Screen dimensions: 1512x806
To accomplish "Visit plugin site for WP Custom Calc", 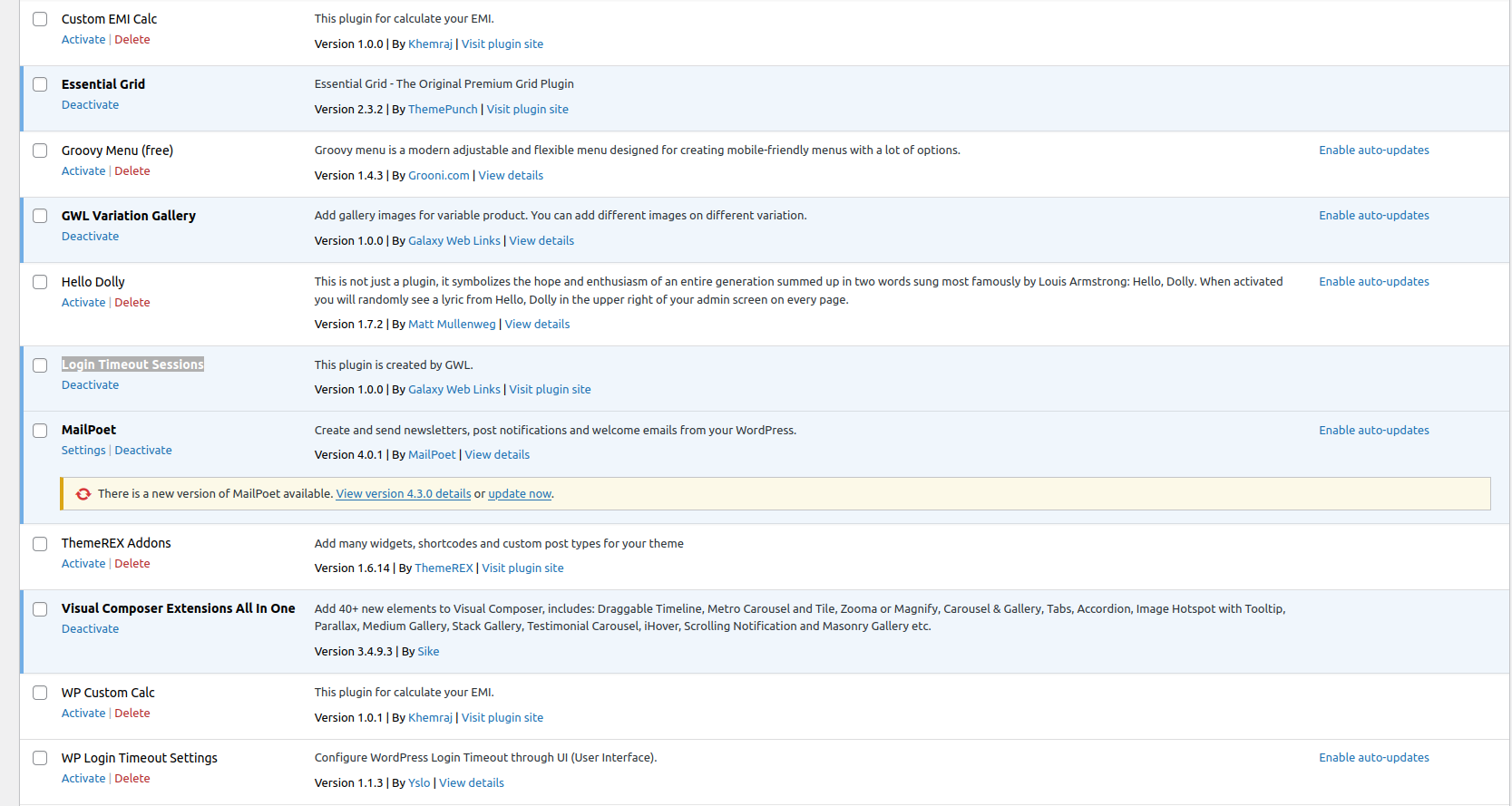I will coord(502,718).
